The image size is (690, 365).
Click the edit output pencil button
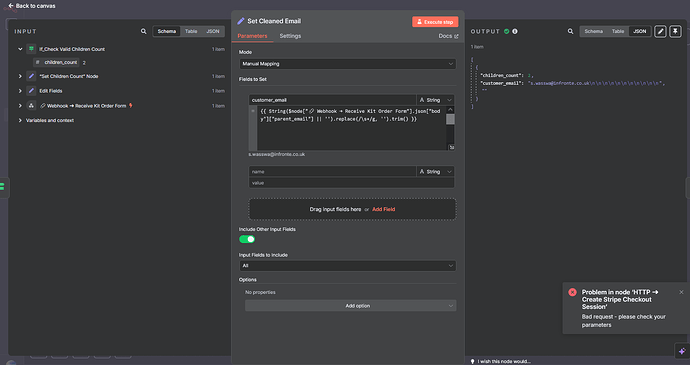660,31
